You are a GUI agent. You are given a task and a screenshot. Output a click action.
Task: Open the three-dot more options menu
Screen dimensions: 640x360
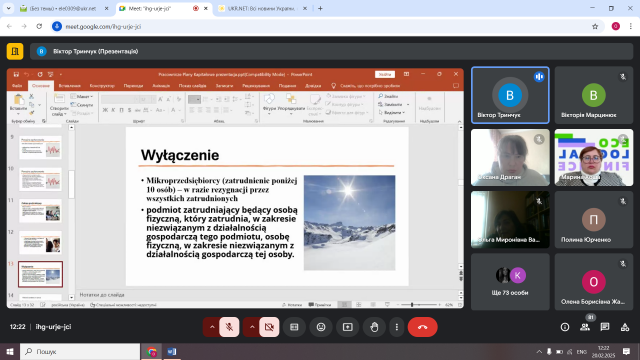pyautogui.click(x=397, y=327)
